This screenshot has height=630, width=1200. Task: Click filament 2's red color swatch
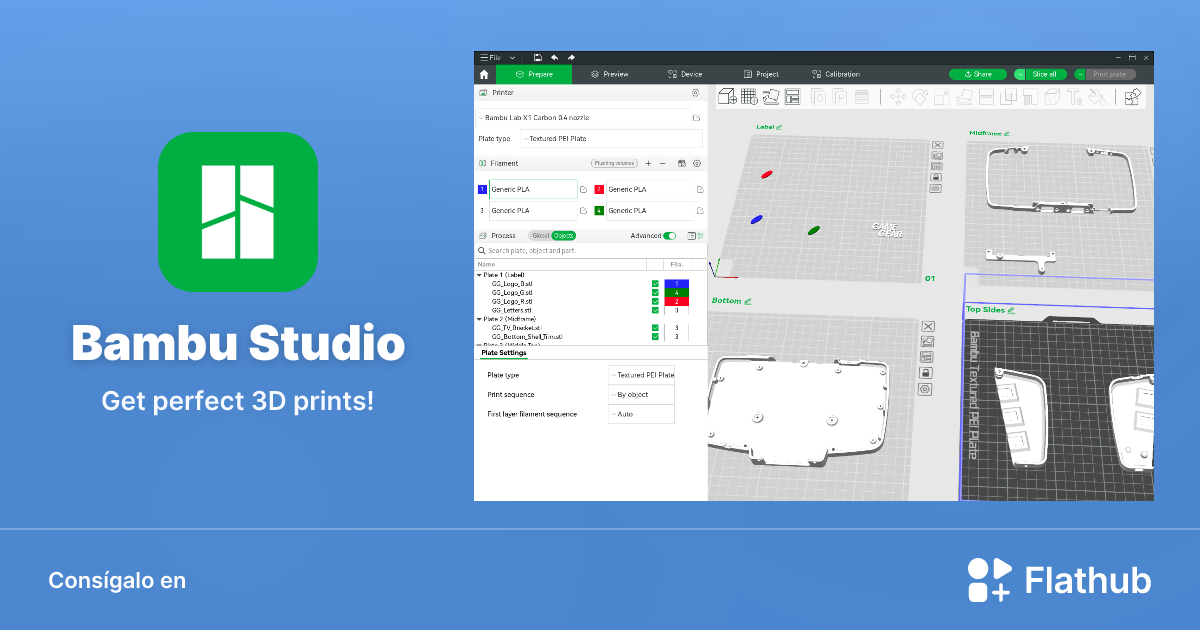click(599, 189)
